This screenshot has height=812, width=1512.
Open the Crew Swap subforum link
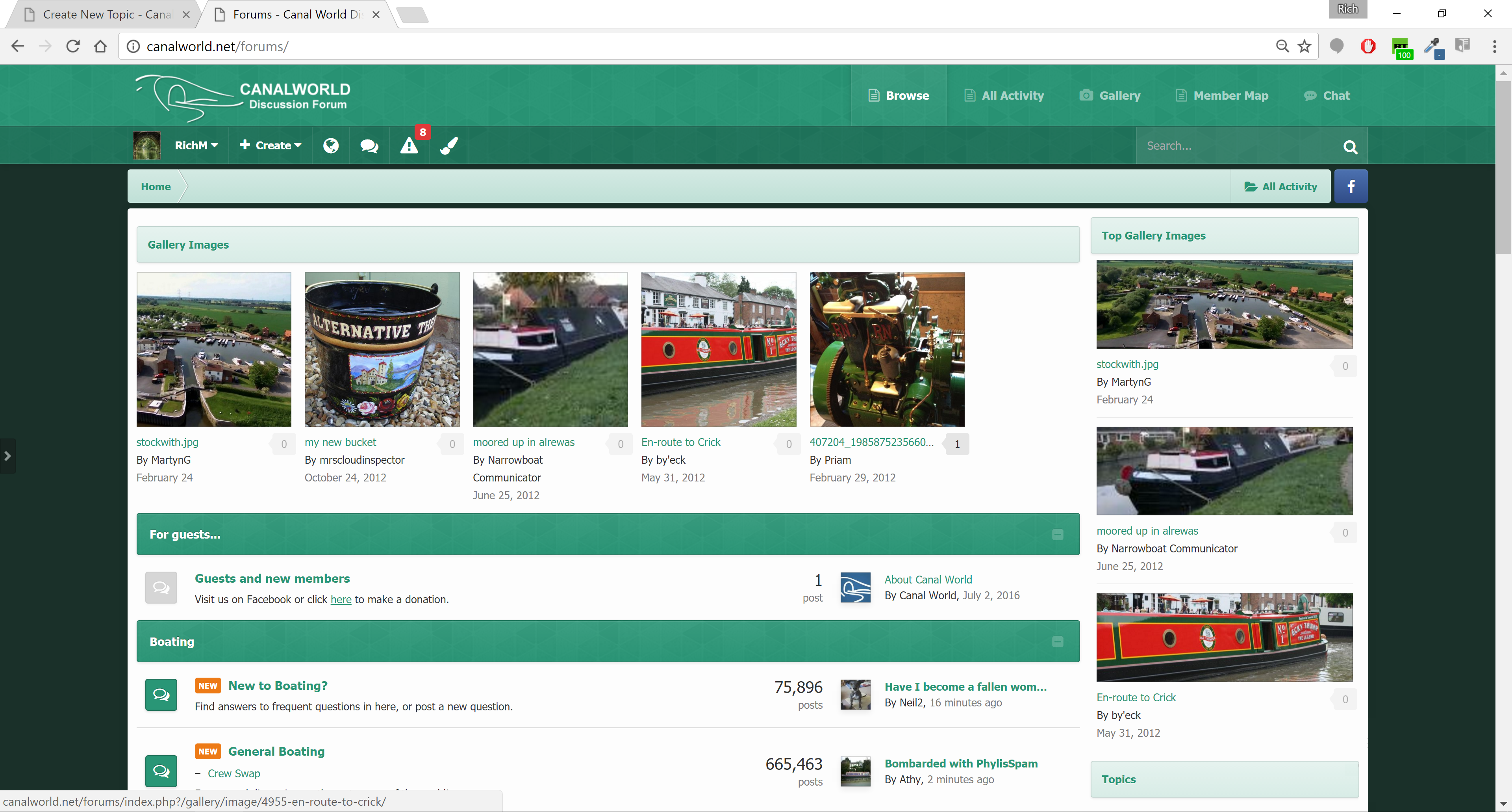click(233, 773)
